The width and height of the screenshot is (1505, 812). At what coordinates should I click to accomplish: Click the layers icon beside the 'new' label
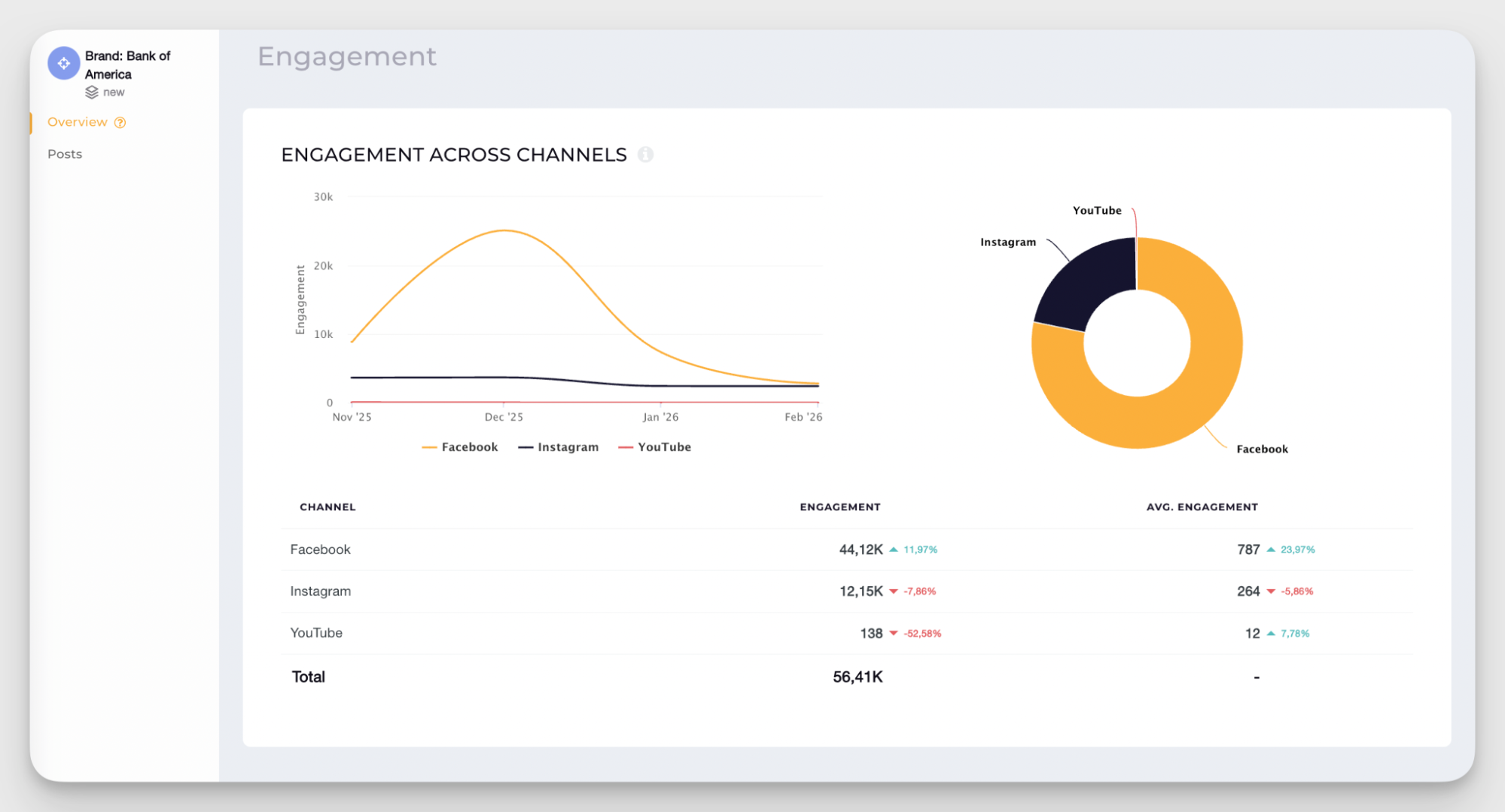tap(90, 92)
